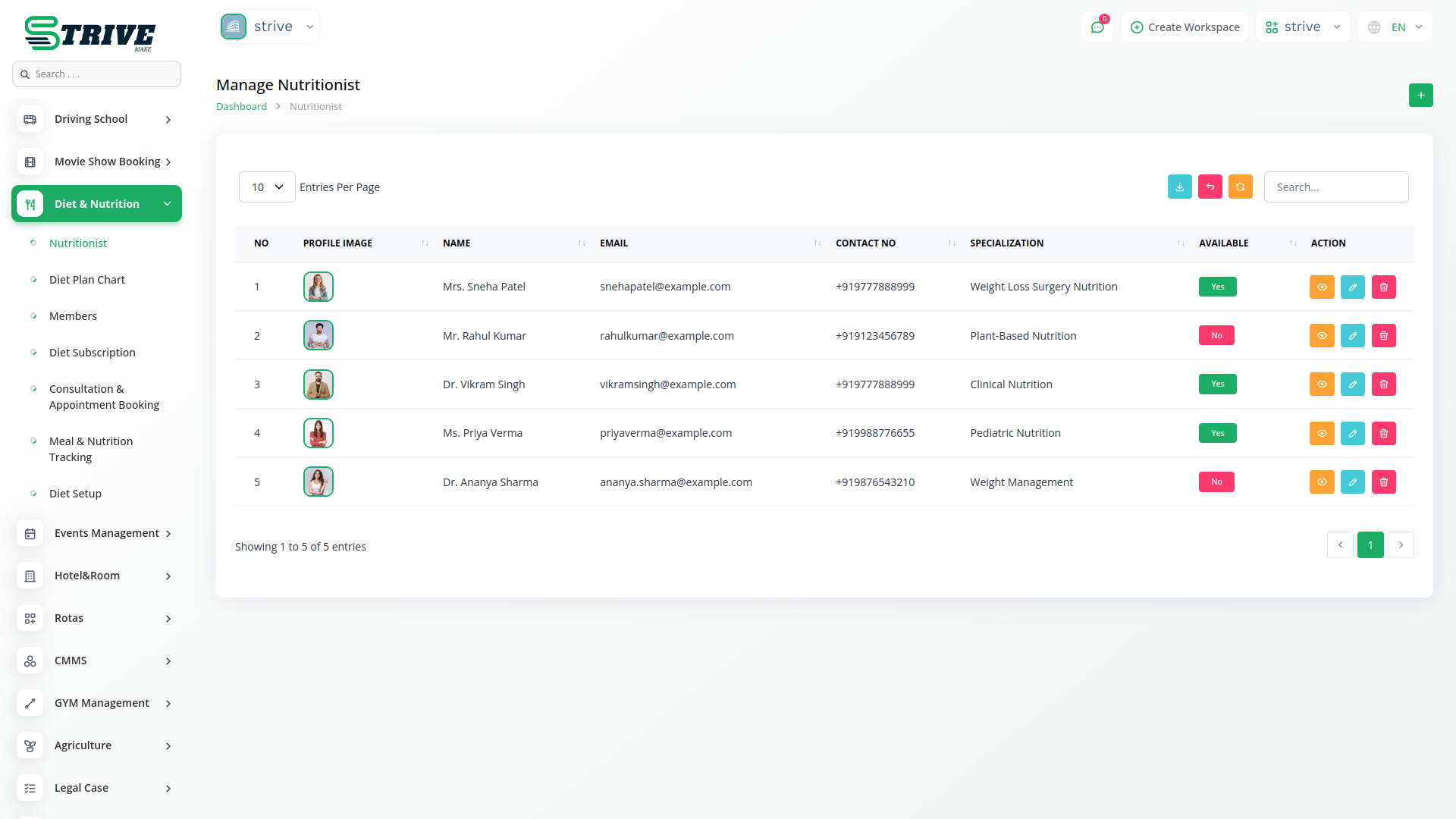This screenshot has height=819, width=1456.
Task: Click the blue download export icon
Action: (x=1179, y=187)
